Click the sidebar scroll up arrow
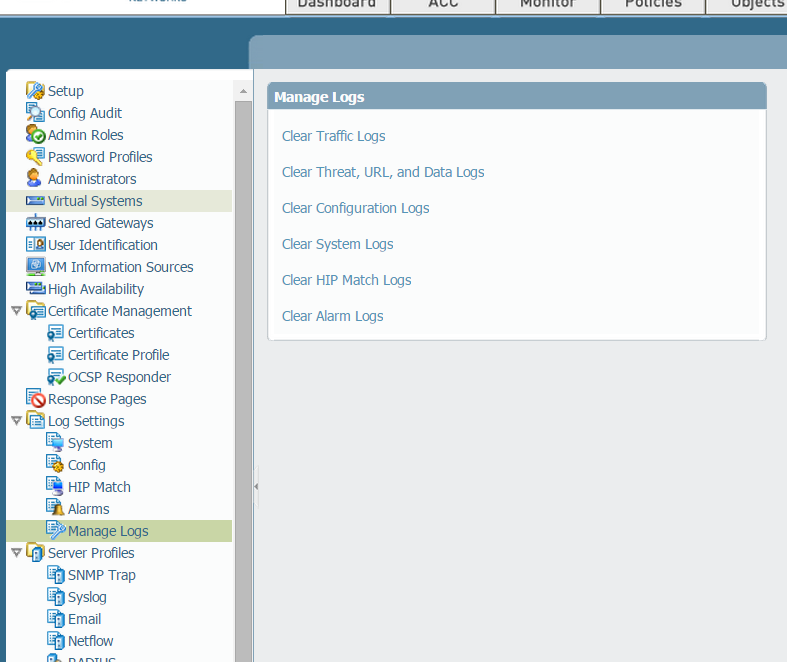 (243, 91)
